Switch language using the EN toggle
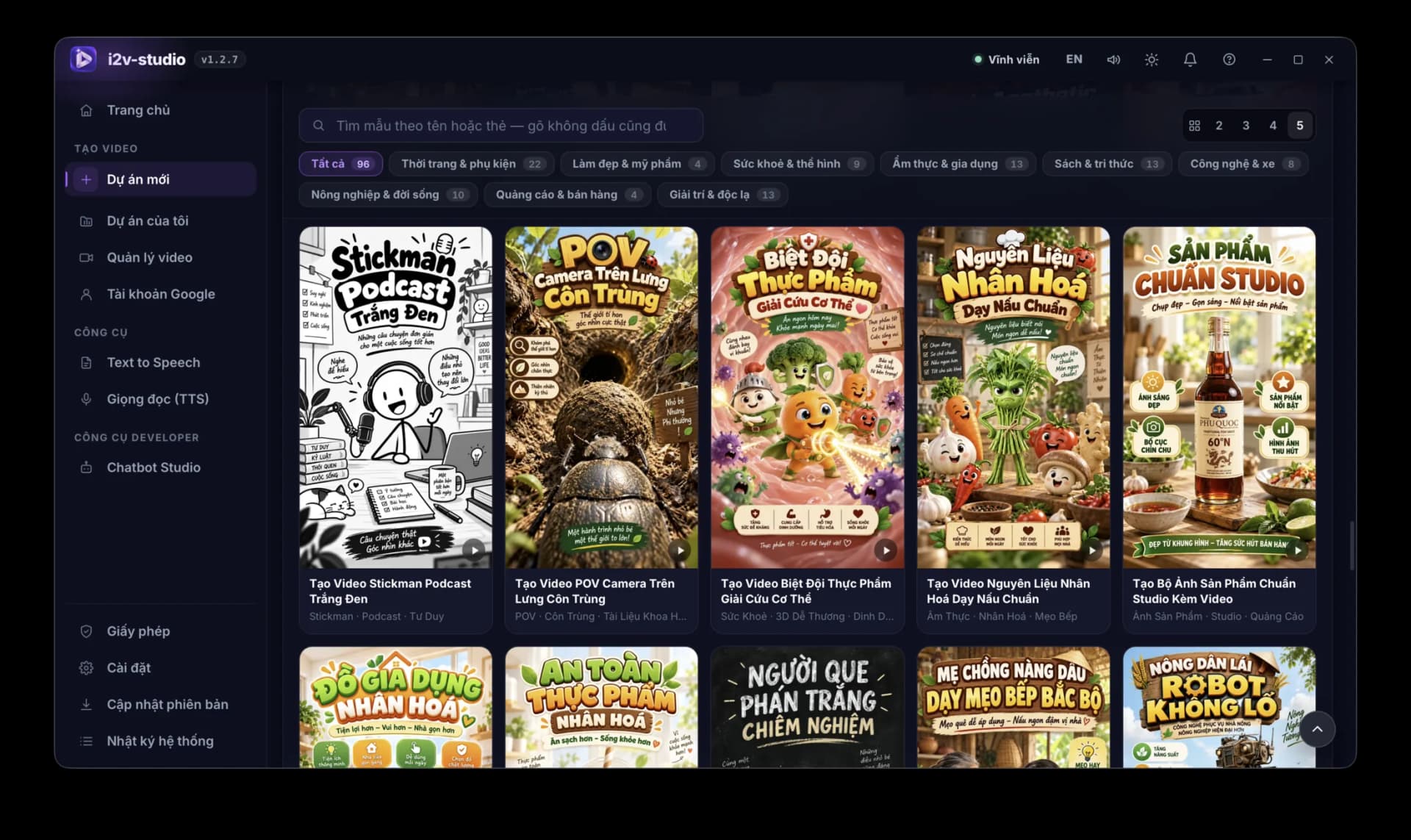Screen dimensions: 1411x840 (1074, 60)
